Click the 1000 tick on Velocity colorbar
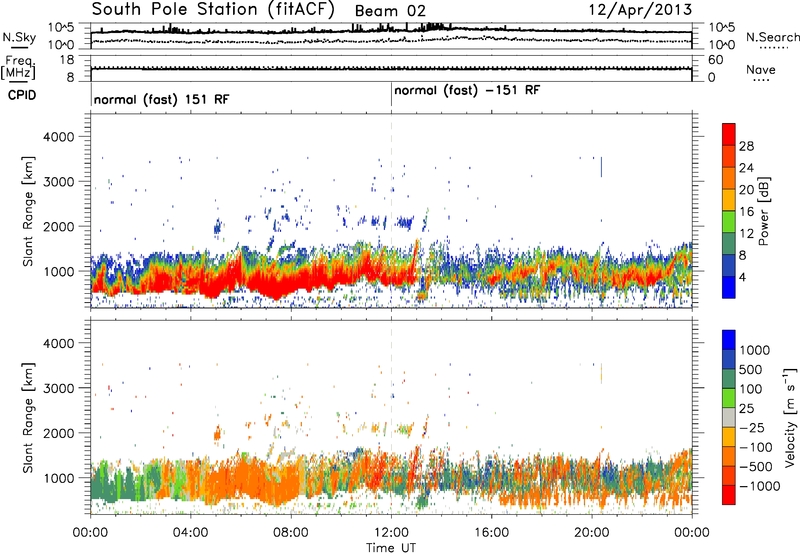 [755, 350]
